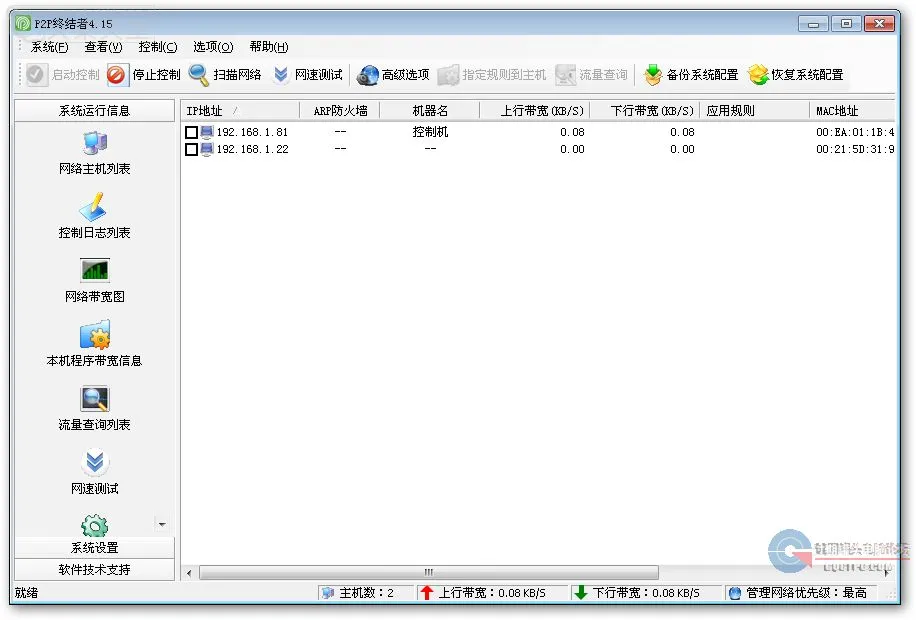Image resolution: width=916 pixels, height=620 pixels.
Task: Open 本机程序带宽信息 in the sidebar
Action: [94, 335]
